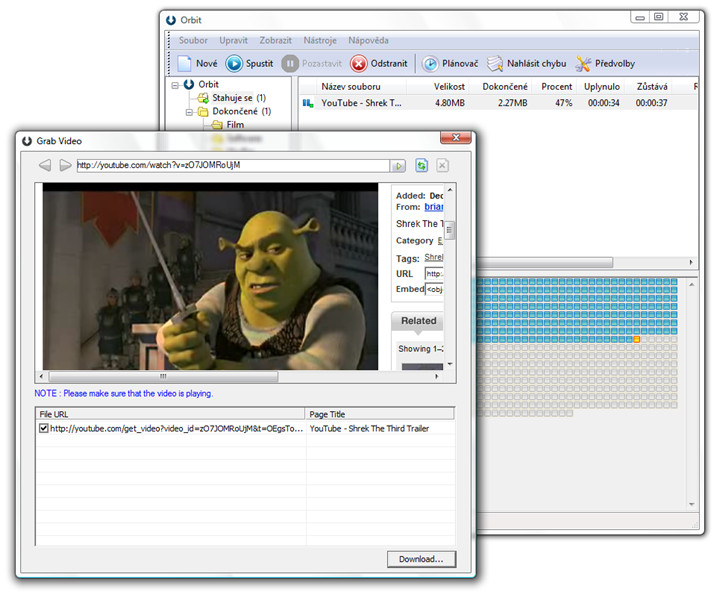Open the brian uploader link
This screenshot has width=719, height=600.
coord(434,207)
